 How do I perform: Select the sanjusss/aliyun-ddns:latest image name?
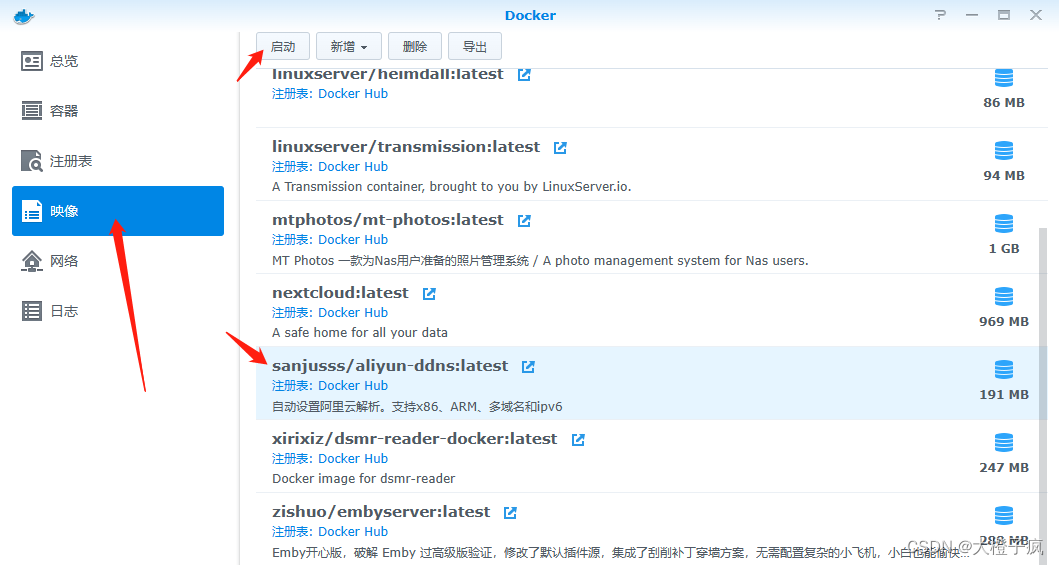point(390,366)
